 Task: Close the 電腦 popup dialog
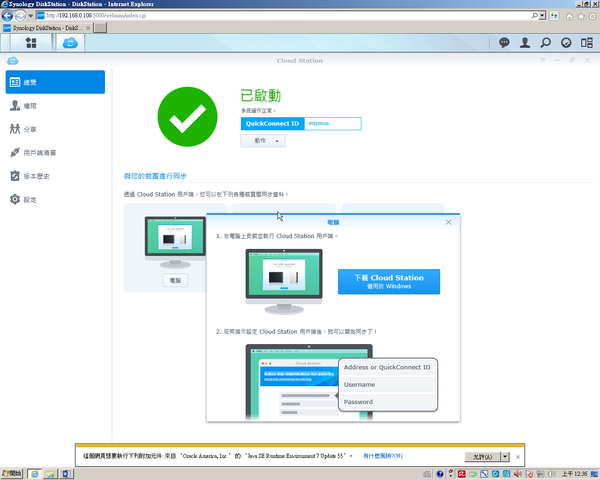(448, 222)
